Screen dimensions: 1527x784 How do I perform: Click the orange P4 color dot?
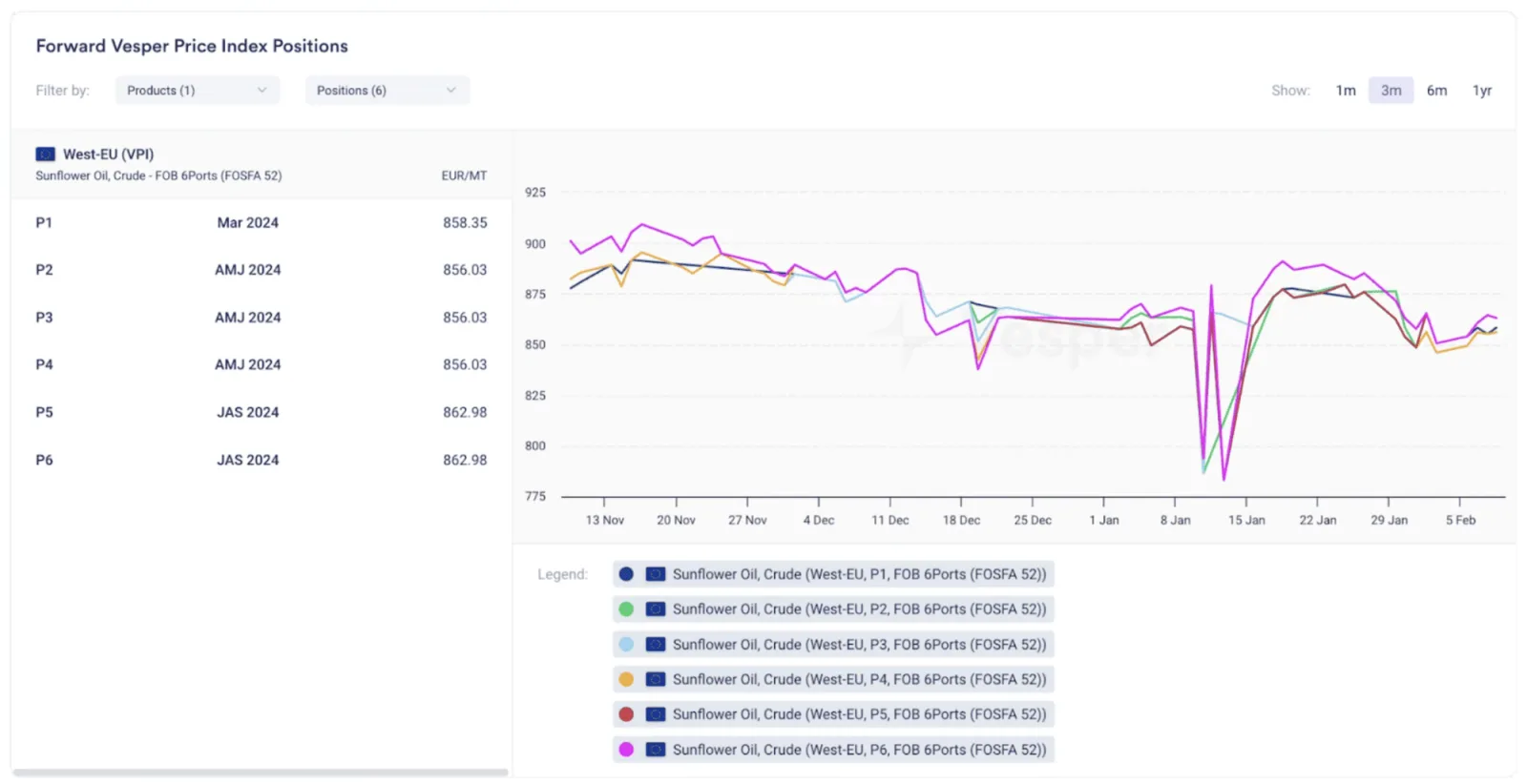click(x=626, y=679)
